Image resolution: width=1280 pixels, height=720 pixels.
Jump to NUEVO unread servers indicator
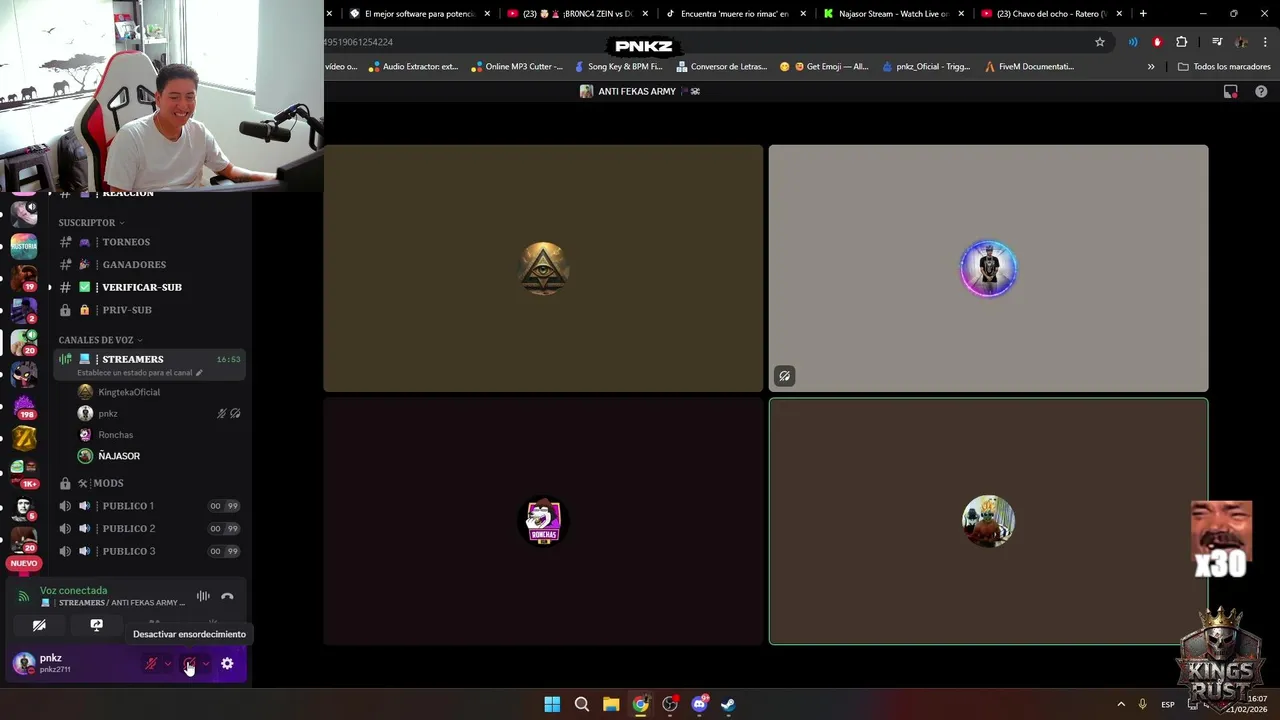(x=24, y=563)
